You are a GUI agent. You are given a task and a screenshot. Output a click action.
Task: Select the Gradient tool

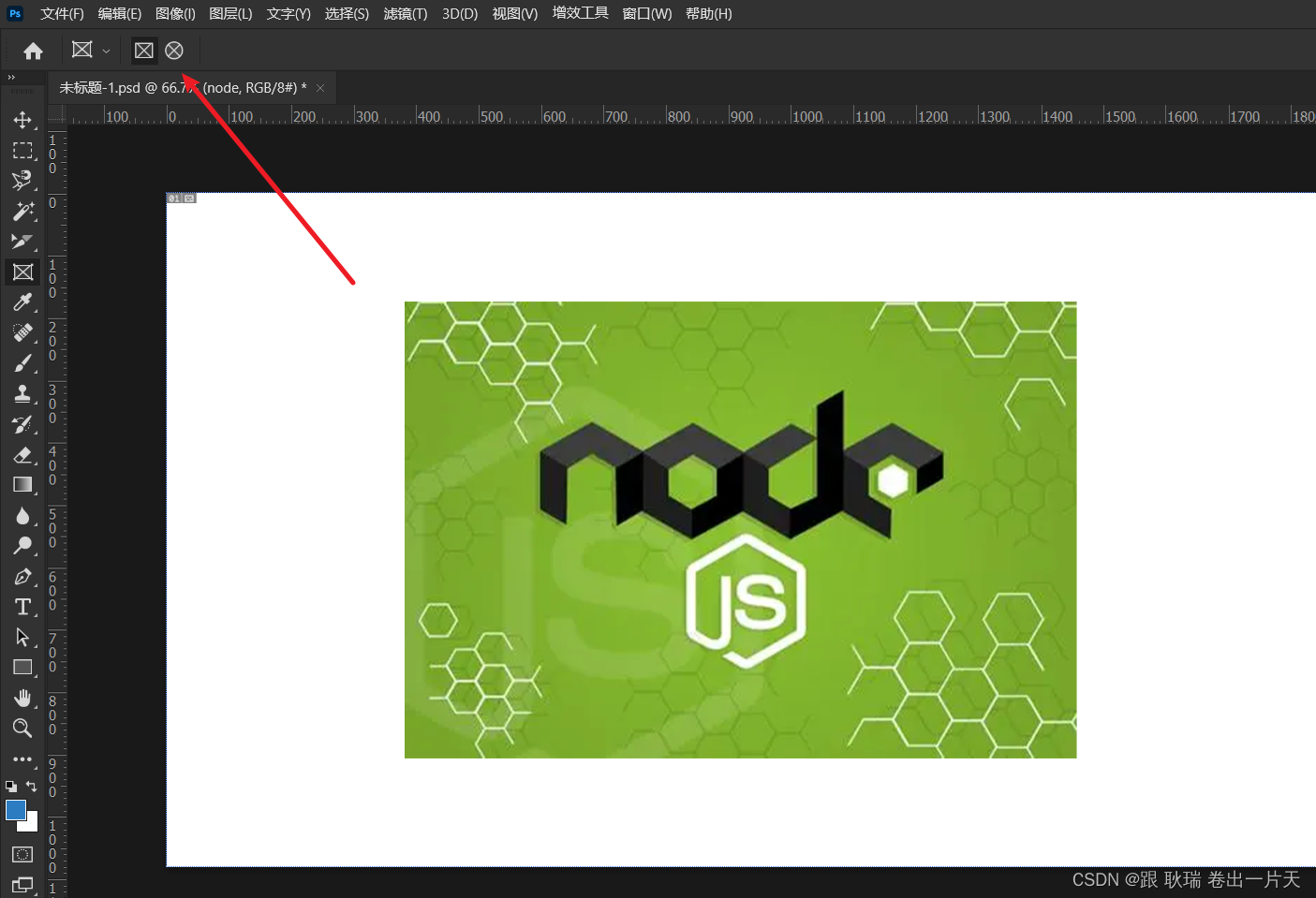tap(22, 485)
